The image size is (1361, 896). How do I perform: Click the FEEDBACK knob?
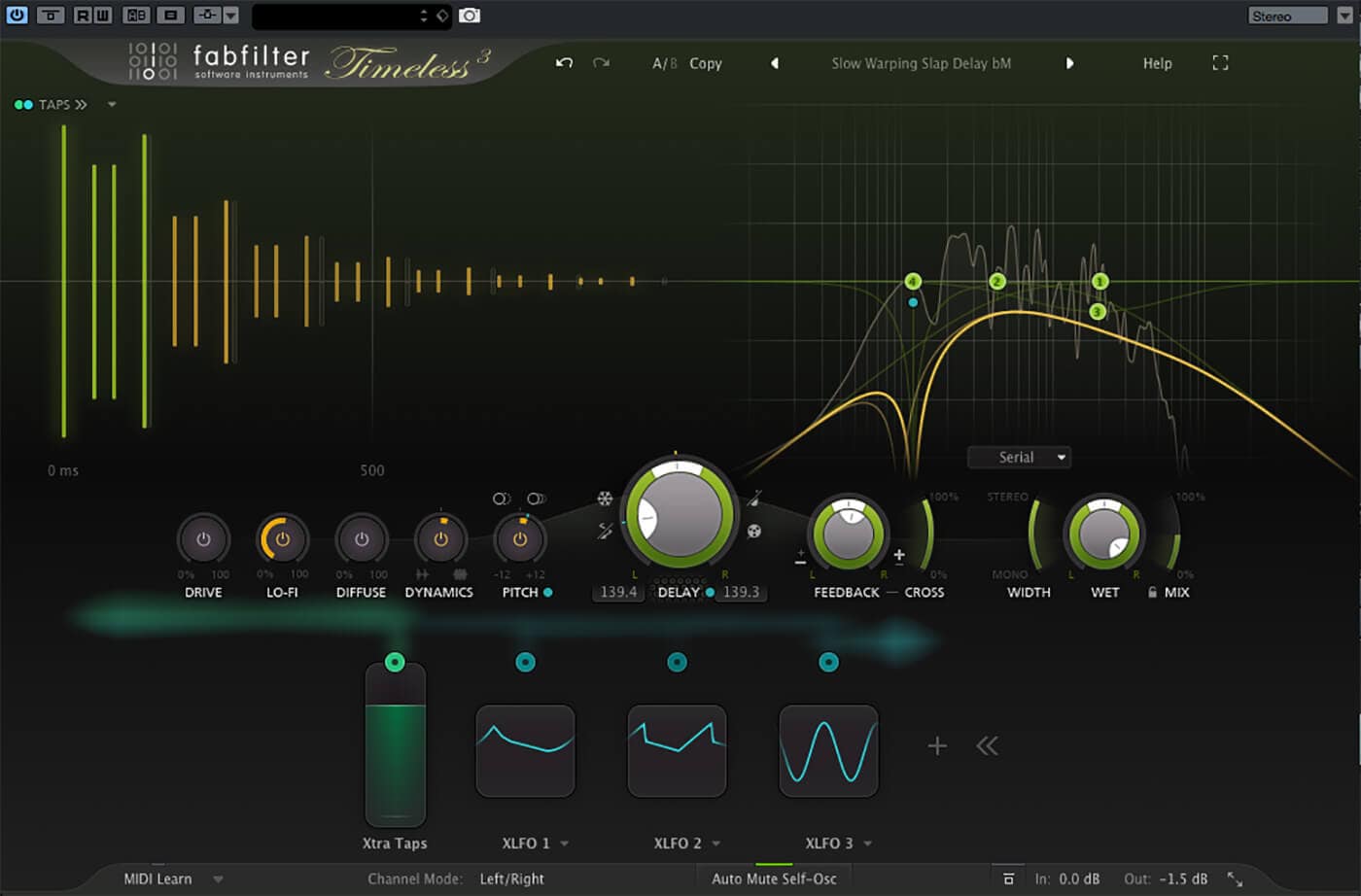tap(849, 534)
